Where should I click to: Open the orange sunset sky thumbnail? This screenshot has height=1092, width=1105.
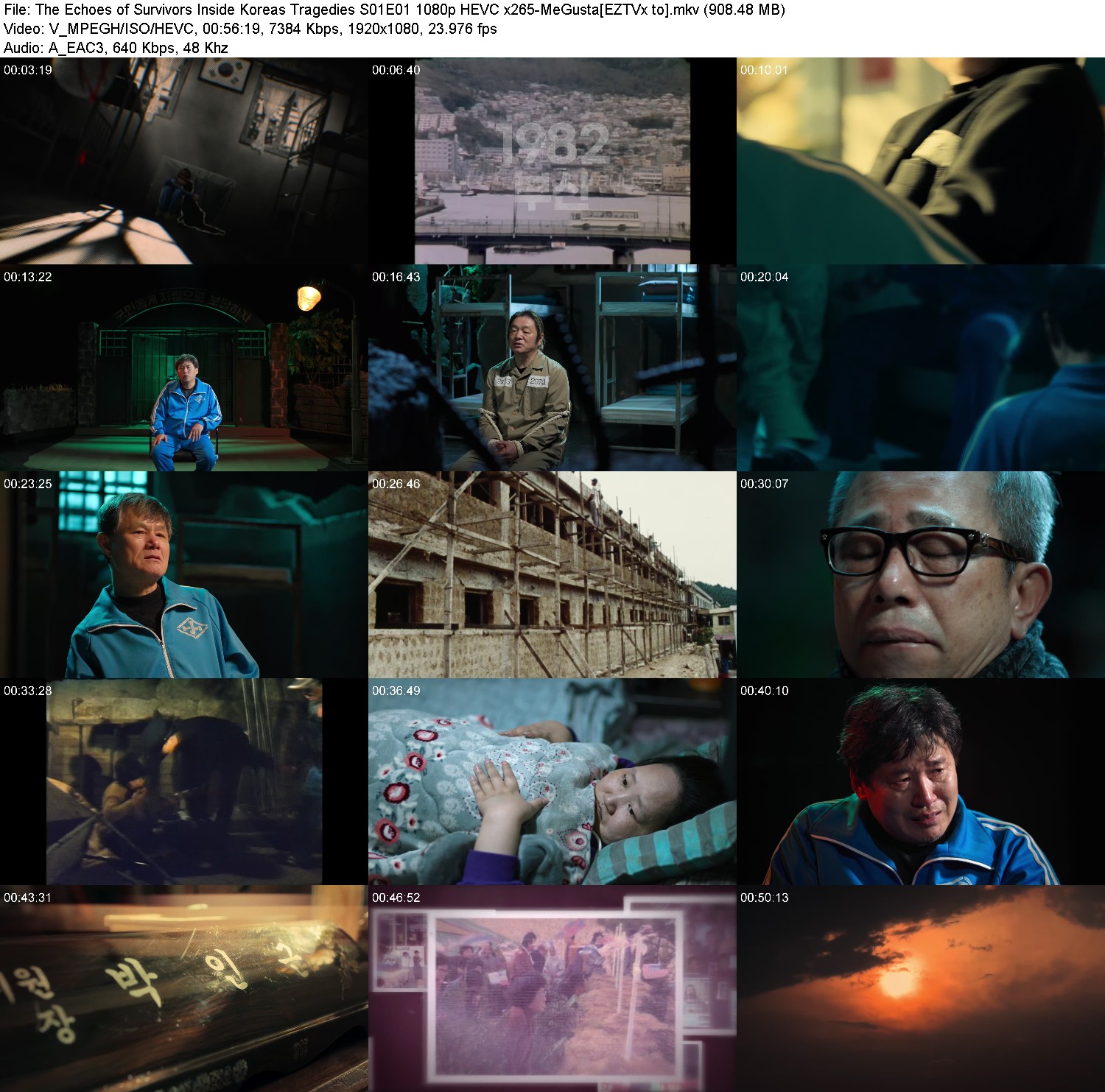click(921, 988)
